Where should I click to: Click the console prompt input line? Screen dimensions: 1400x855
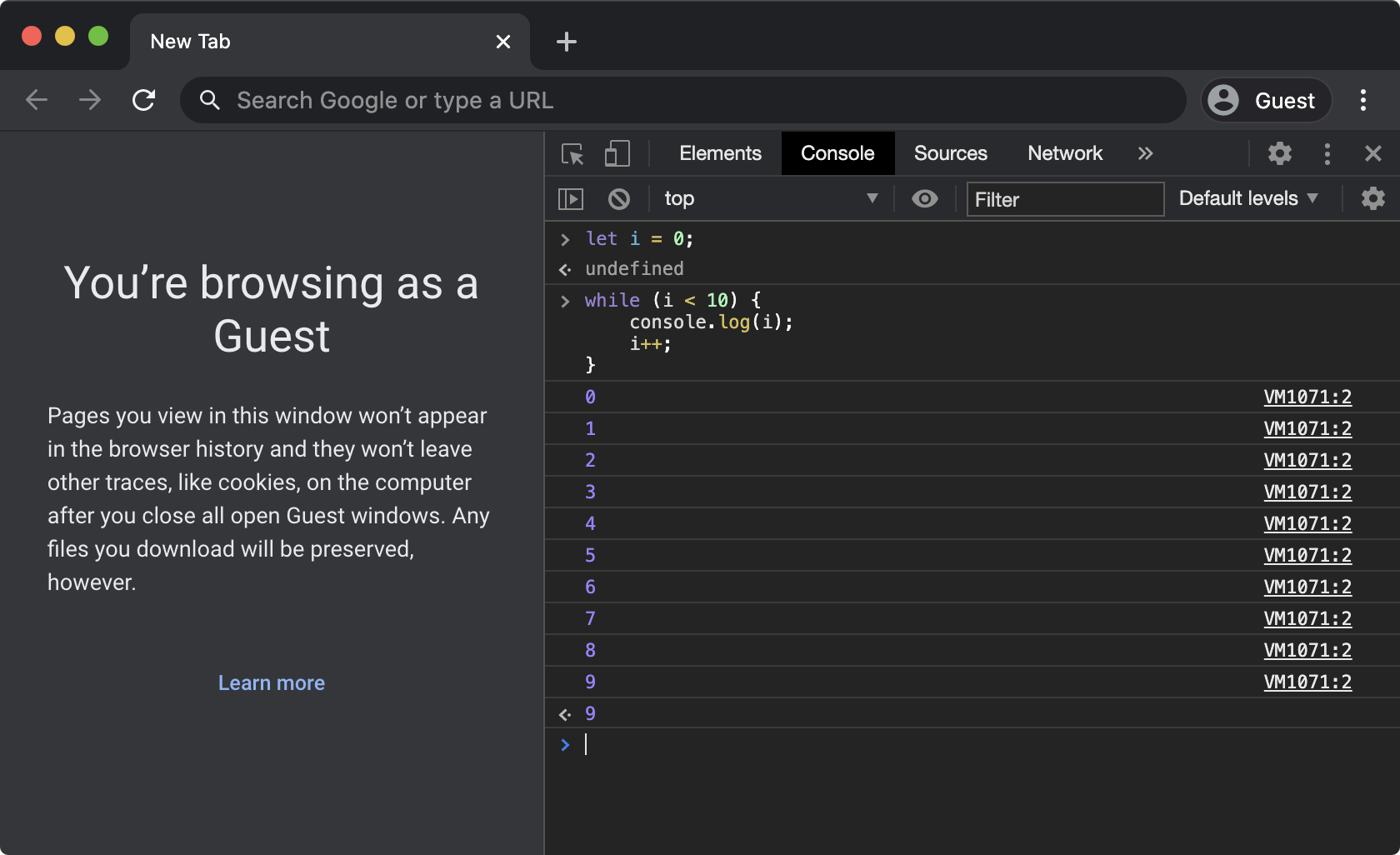pos(972,744)
